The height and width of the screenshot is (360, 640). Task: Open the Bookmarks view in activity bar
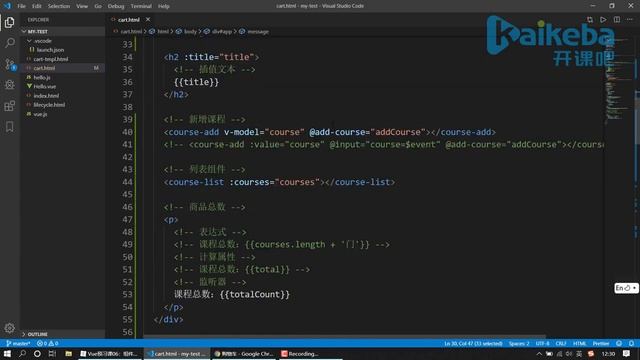(x=9, y=127)
